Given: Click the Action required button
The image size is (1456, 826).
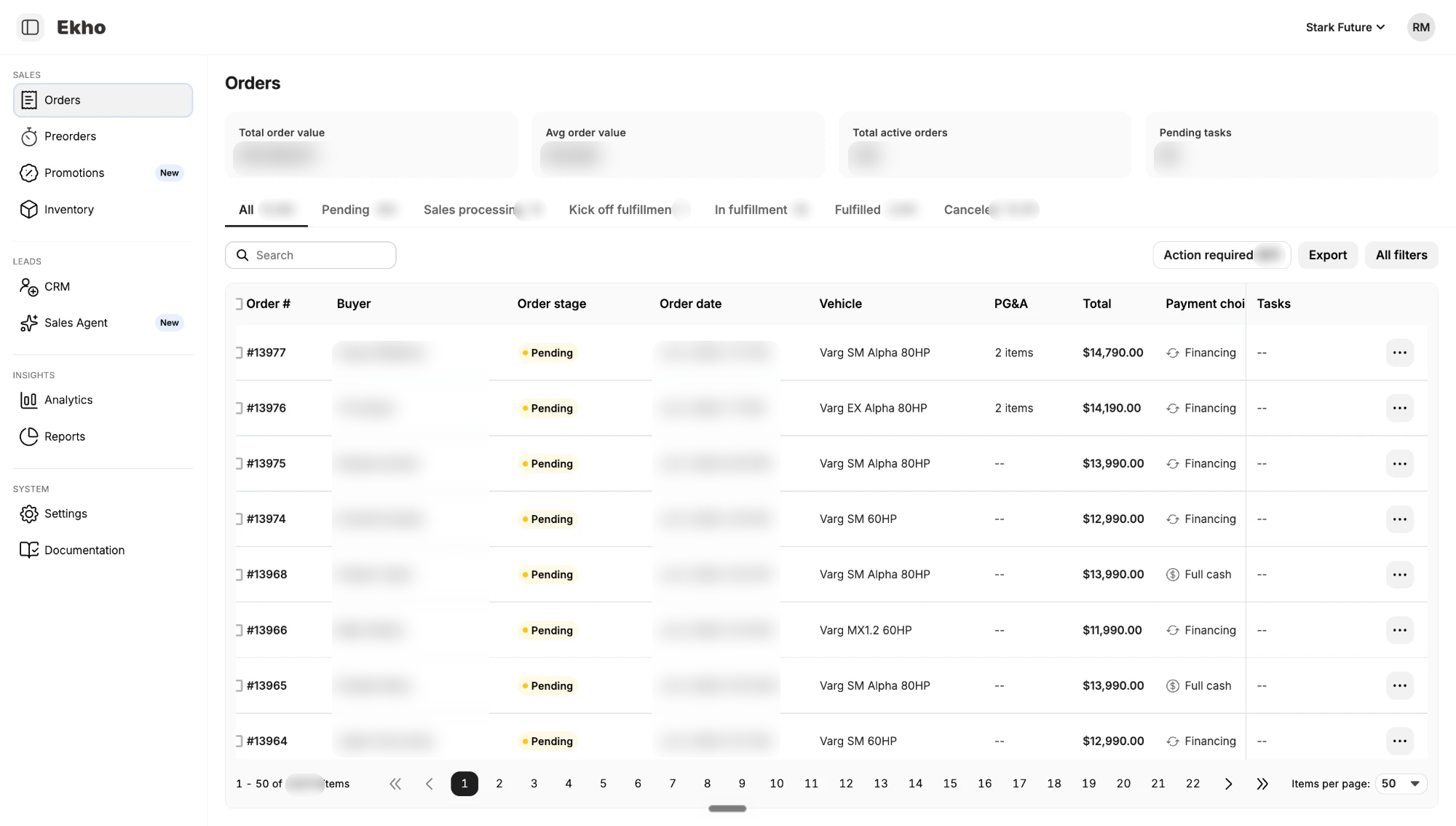Looking at the screenshot, I should (1222, 255).
